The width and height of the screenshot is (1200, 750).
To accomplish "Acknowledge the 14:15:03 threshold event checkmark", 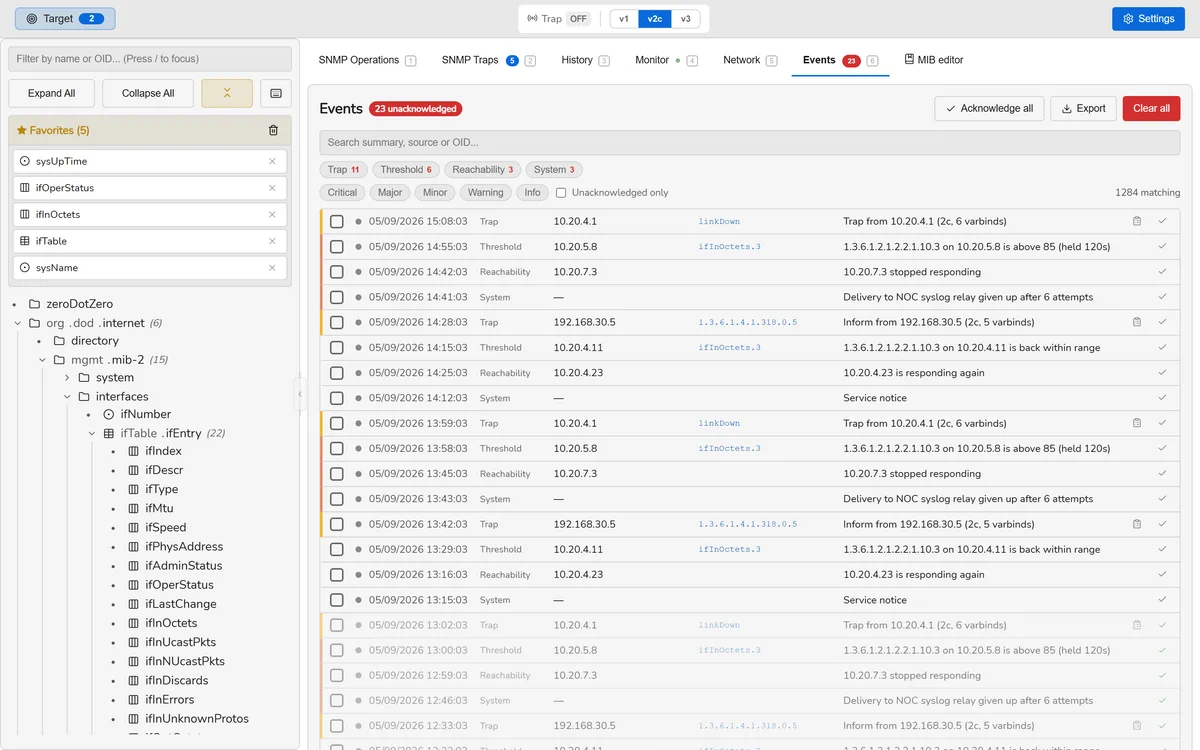I will [1162, 347].
